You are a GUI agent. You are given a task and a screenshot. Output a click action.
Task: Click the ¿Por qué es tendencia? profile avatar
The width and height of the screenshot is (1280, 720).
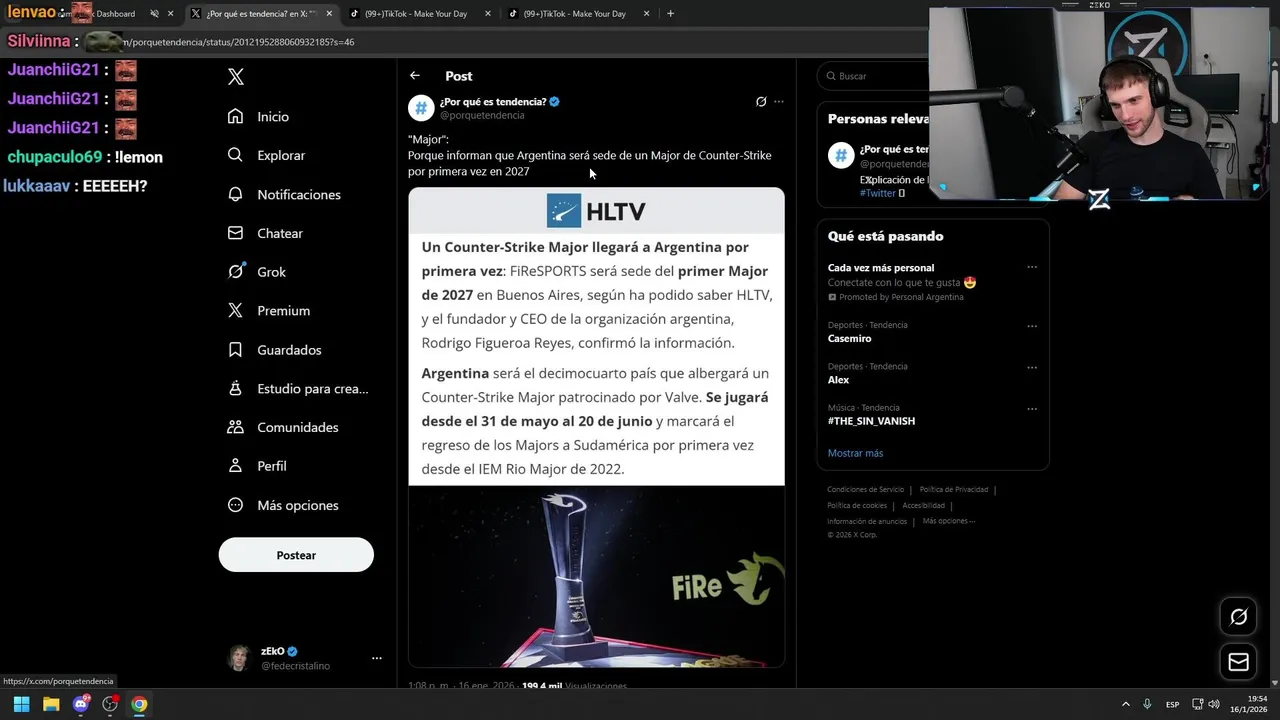point(421,108)
